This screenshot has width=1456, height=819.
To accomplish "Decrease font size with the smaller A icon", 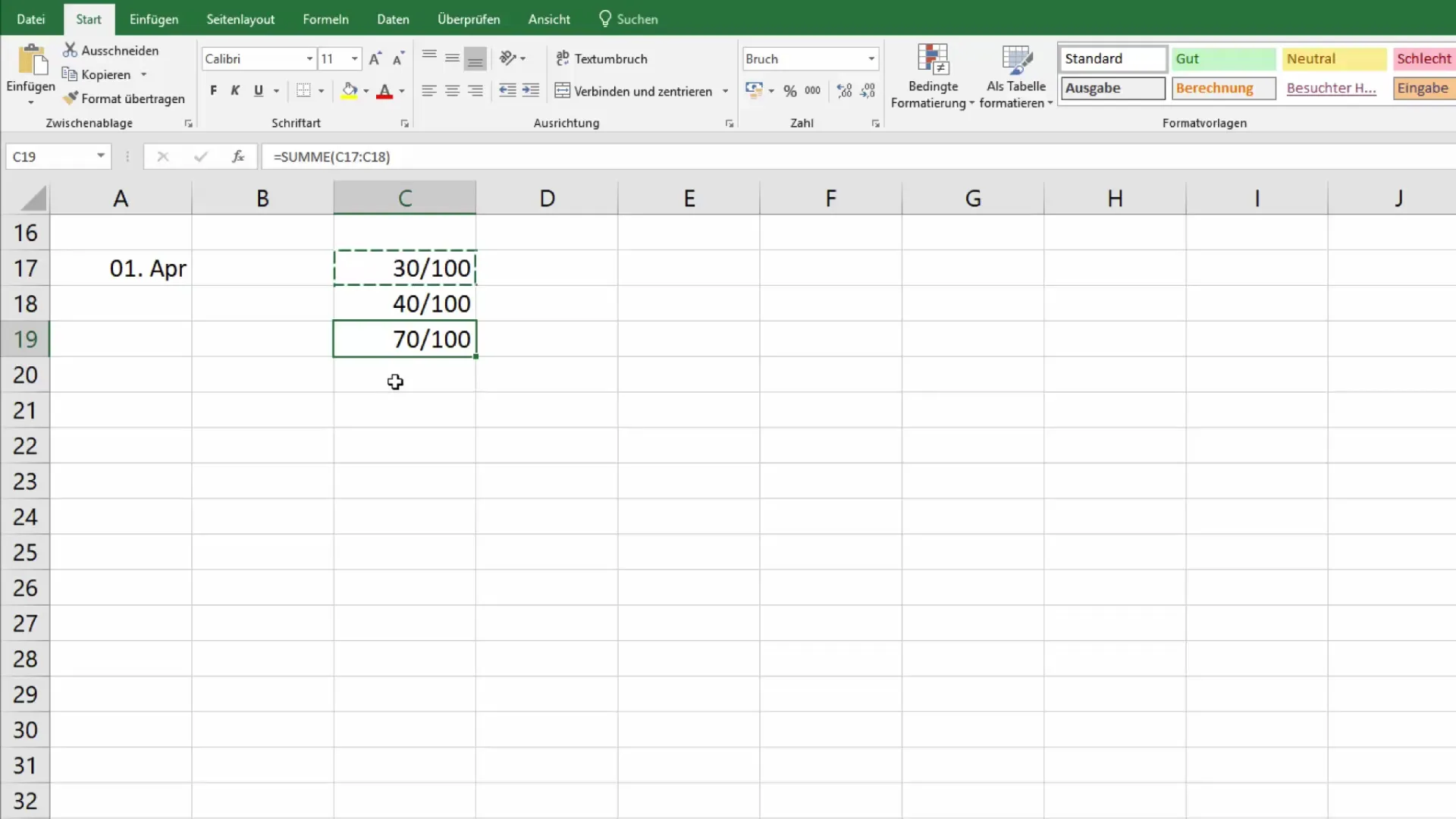I will pyautogui.click(x=398, y=58).
